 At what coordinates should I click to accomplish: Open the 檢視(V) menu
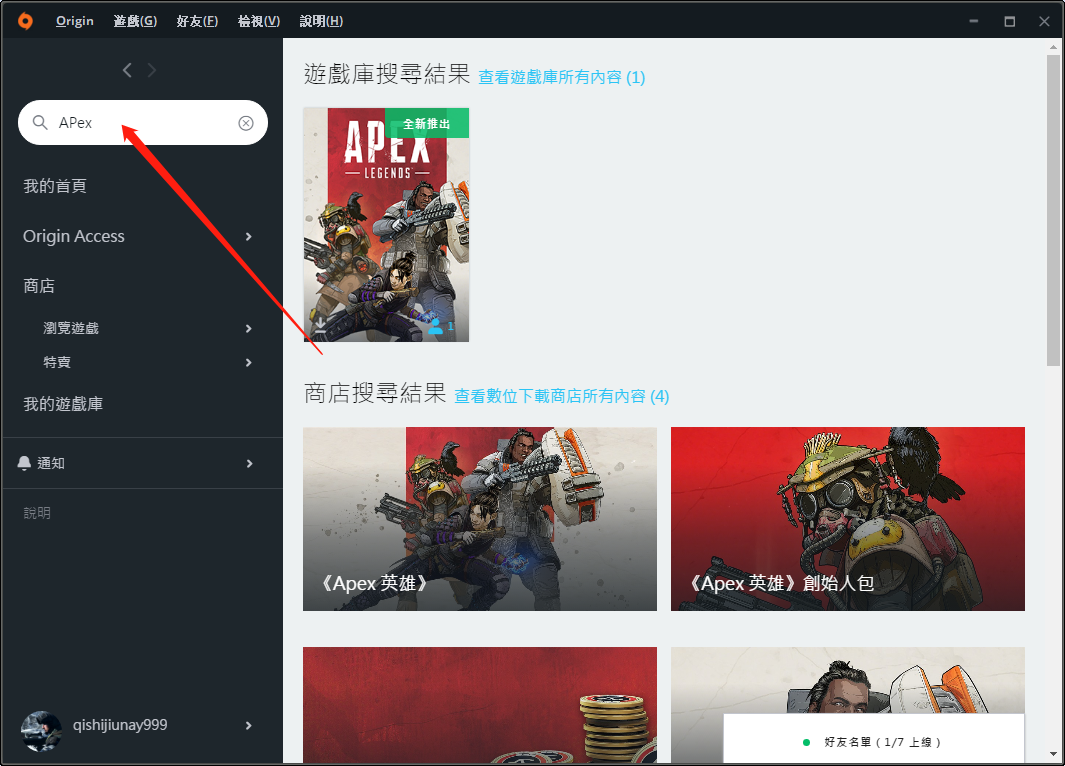[259, 21]
